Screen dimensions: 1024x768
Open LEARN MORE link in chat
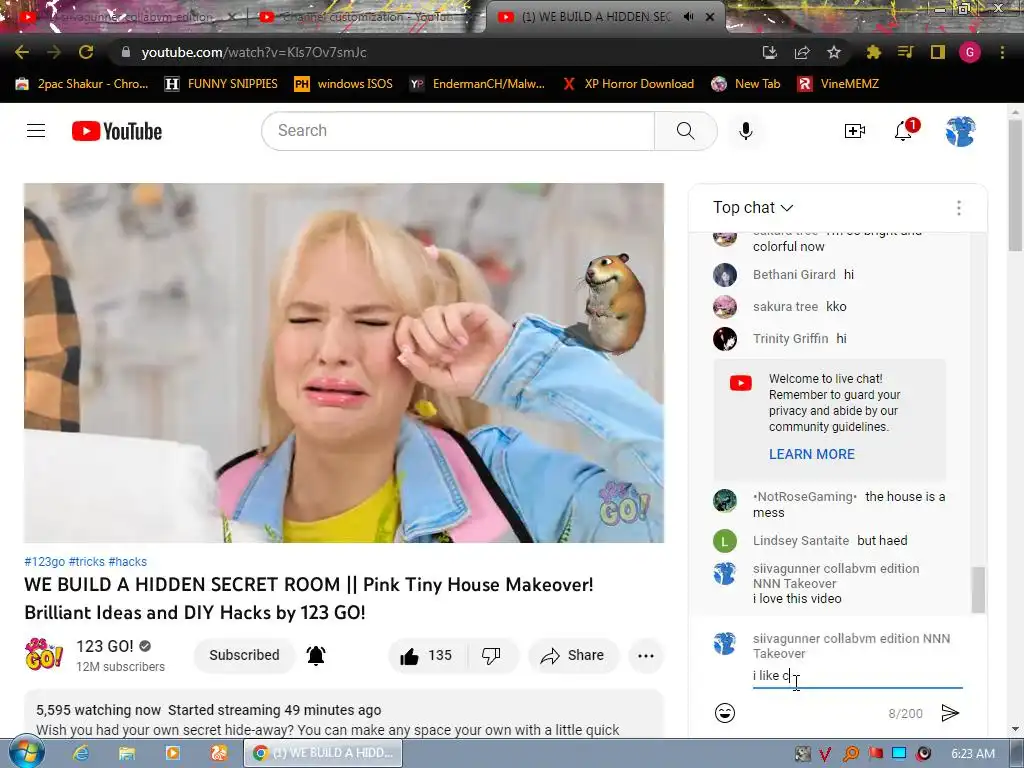click(812, 454)
